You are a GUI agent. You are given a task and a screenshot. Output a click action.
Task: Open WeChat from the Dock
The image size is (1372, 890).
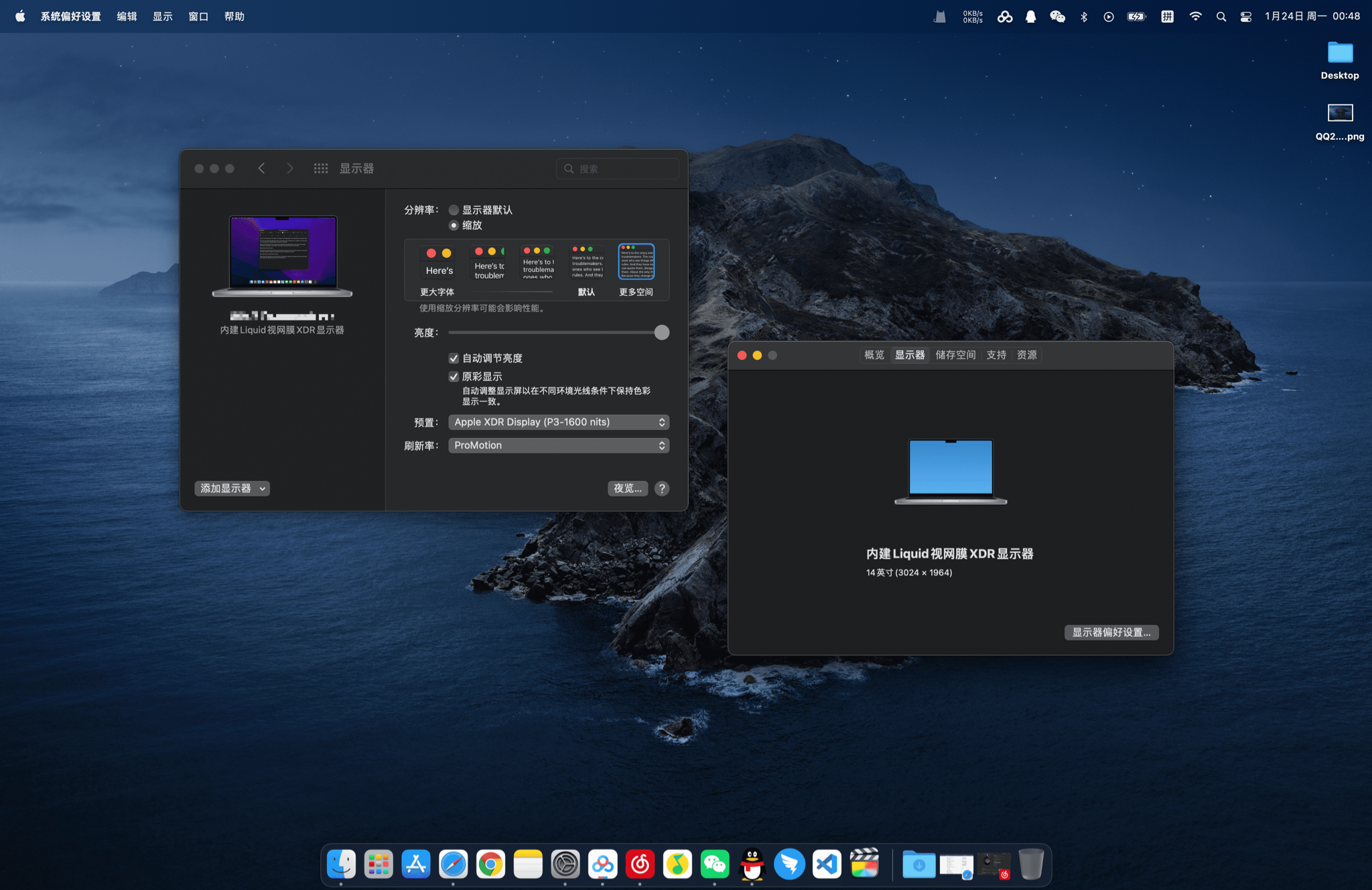pyautogui.click(x=715, y=864)
